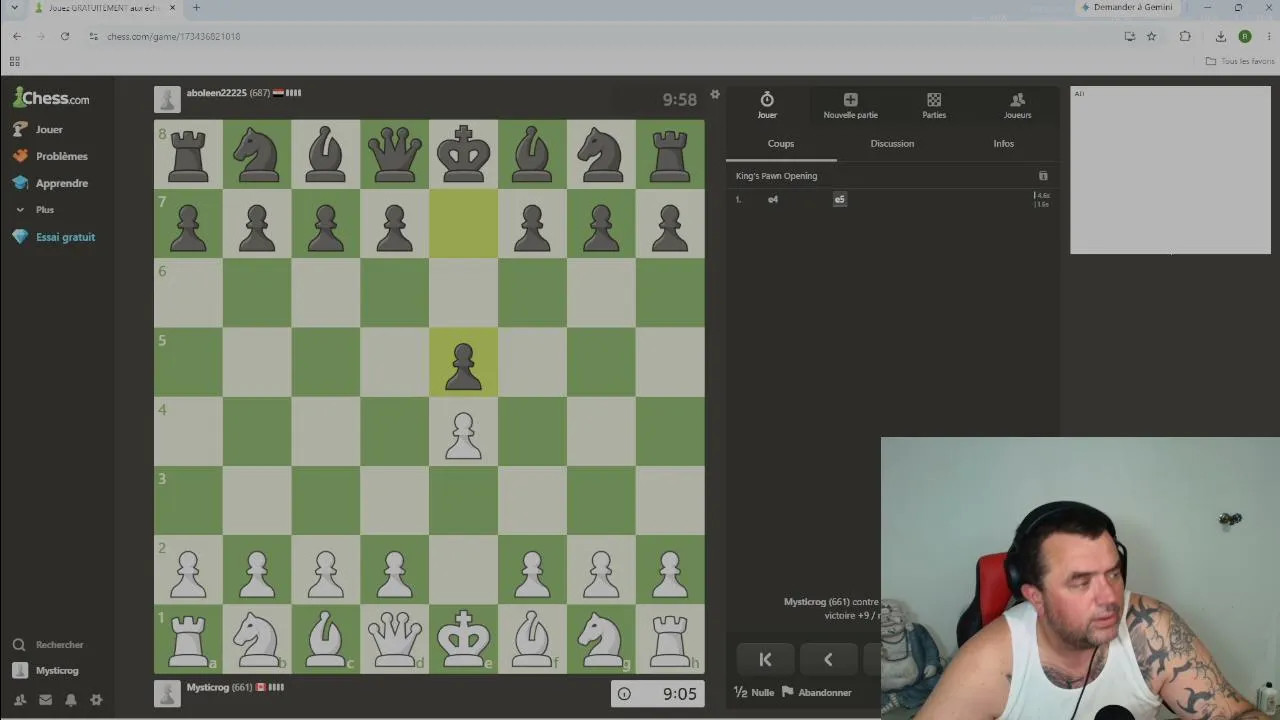The image size is (1280, 720).
Task: Open the friends icon in the sidebar footer
Action: point(20,700)
